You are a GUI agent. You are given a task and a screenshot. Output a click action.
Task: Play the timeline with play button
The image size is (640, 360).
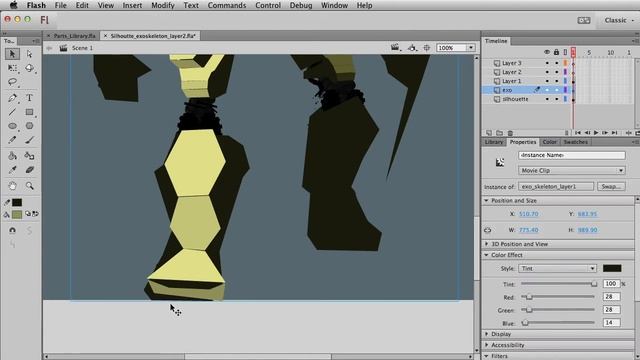coord(596,133)
